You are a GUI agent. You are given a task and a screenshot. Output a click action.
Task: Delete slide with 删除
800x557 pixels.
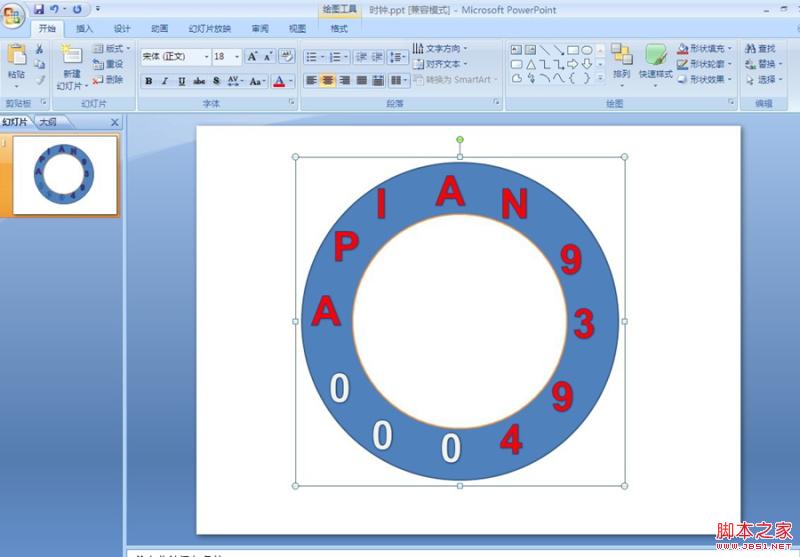click(x=108, y=80)
